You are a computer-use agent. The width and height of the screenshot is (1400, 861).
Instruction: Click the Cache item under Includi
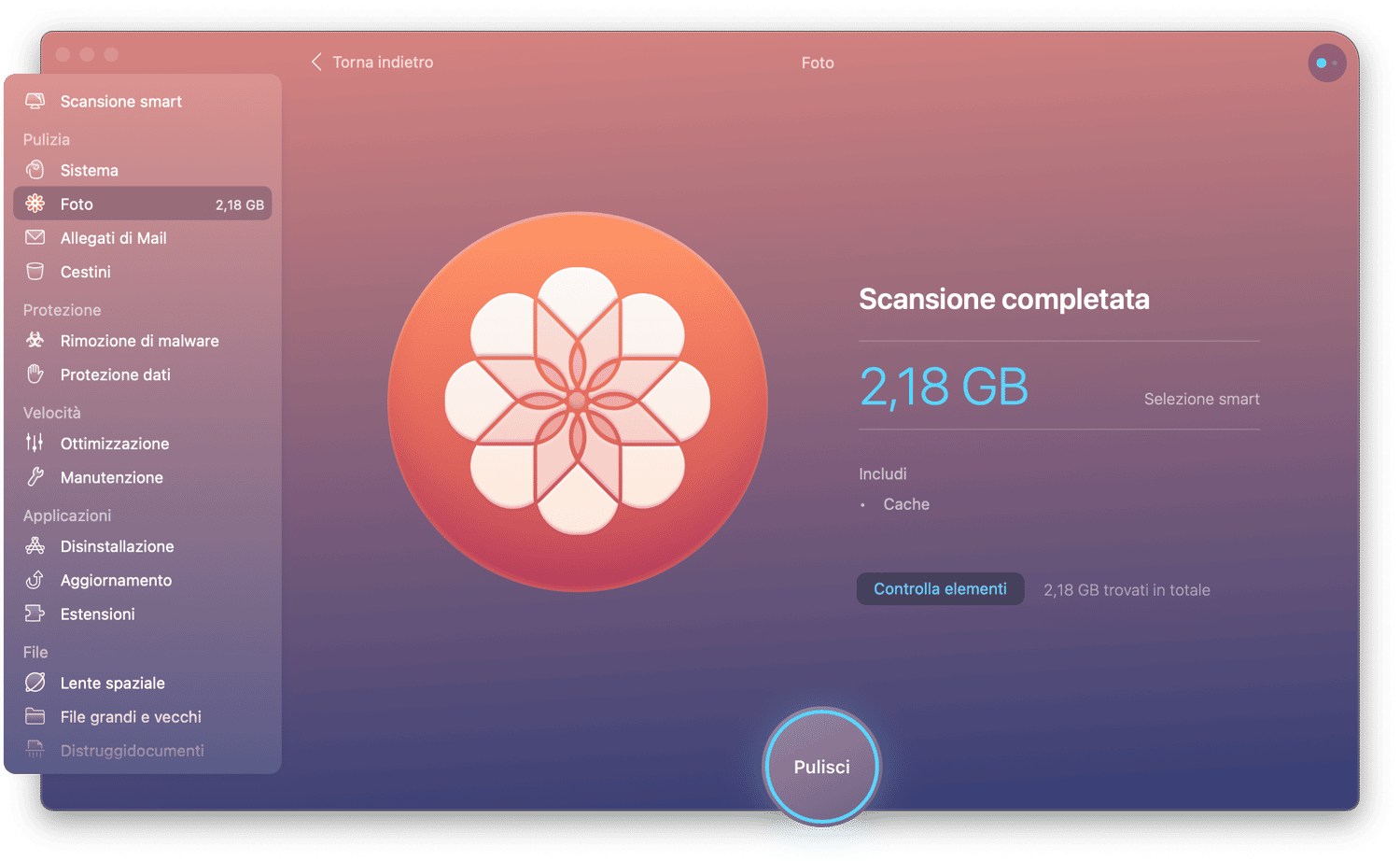(906, 504)
